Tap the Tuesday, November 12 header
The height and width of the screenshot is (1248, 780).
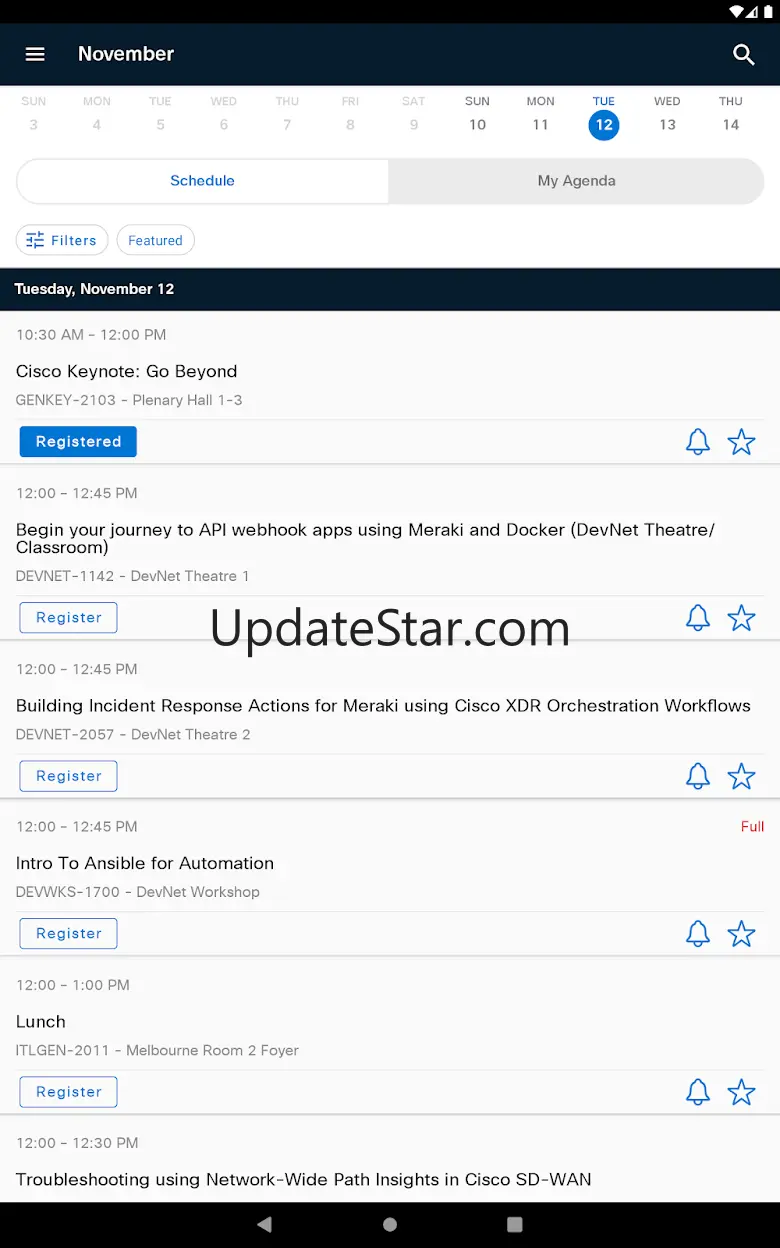coord(94,289)
